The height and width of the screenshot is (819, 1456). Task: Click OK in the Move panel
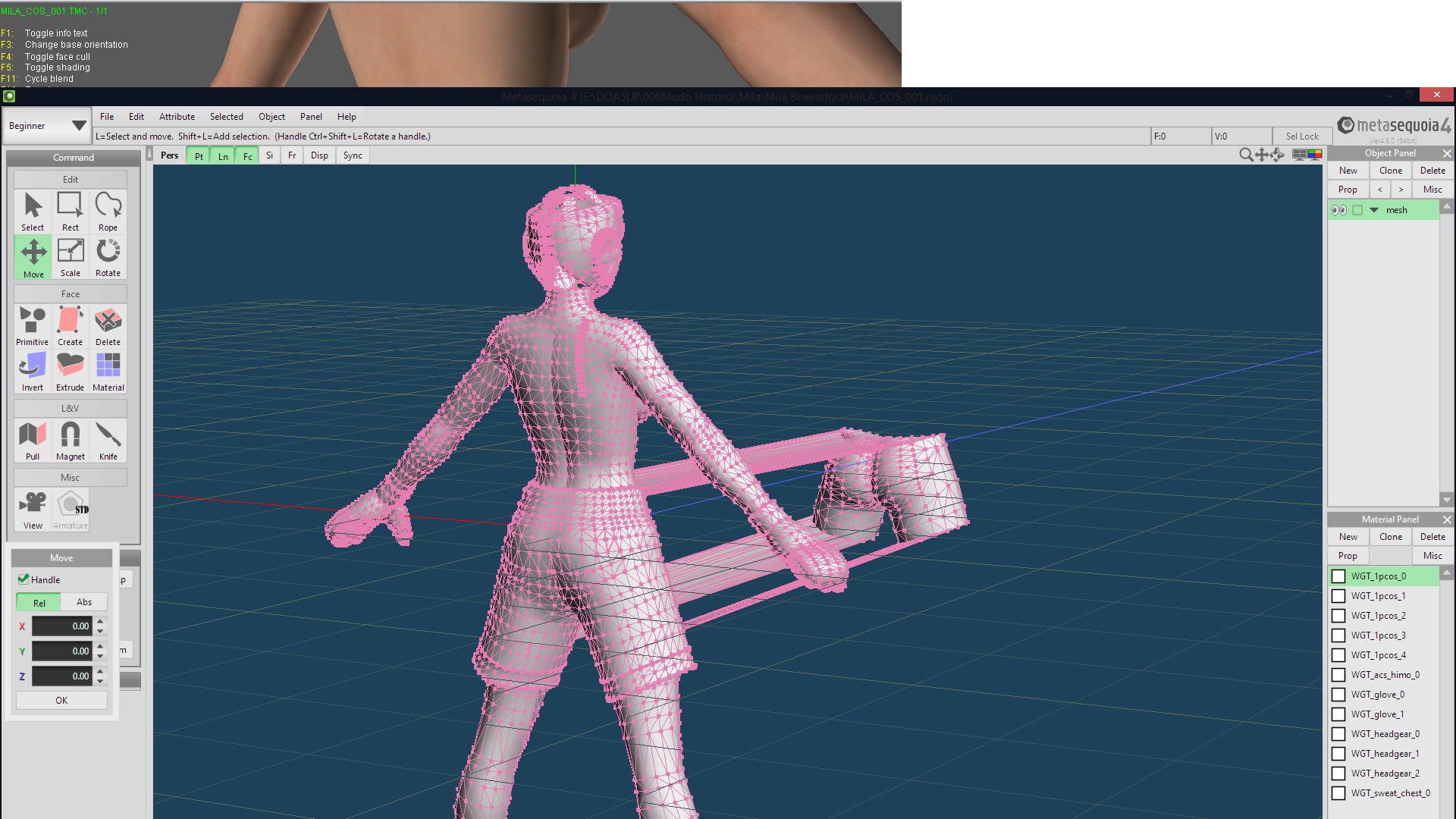tap(61, 701)
